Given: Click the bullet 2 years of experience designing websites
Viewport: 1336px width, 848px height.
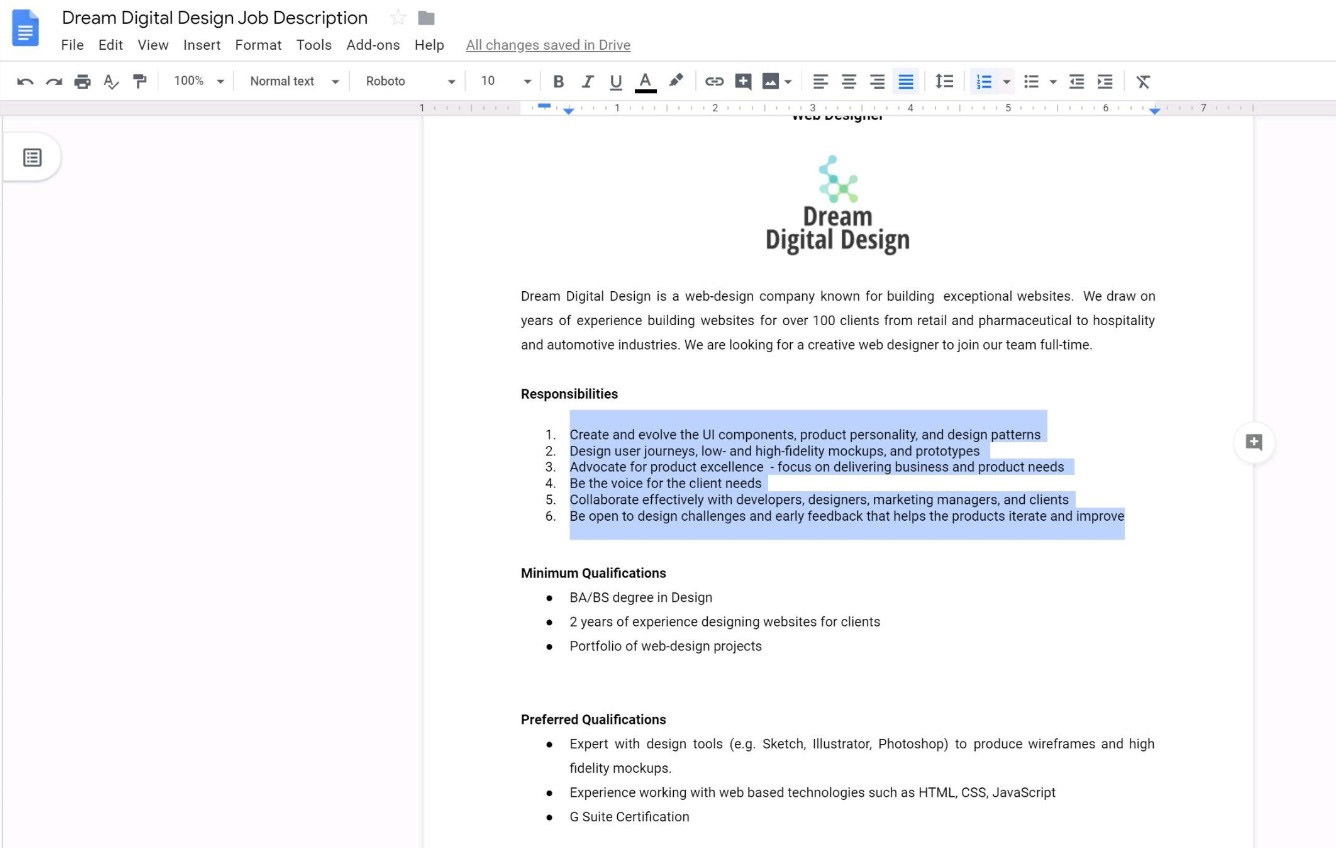Looking at the screenshot, I should [x=725, y=622].
